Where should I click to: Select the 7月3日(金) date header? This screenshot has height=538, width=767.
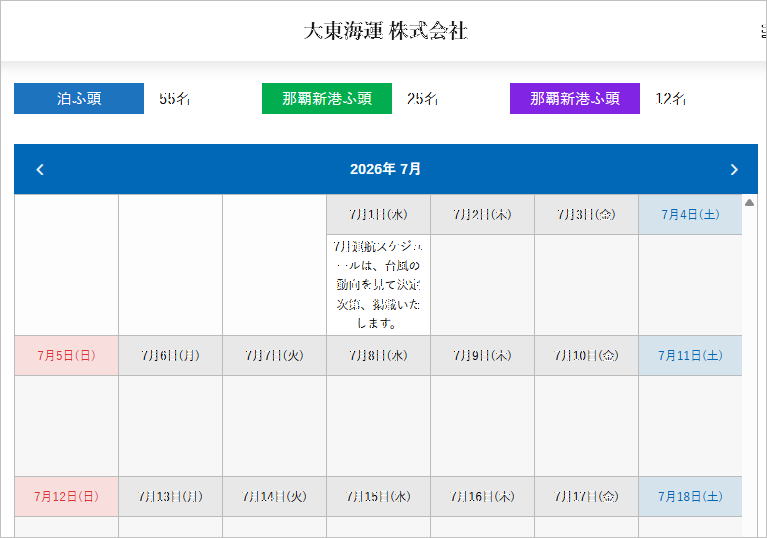click(586, 215)
